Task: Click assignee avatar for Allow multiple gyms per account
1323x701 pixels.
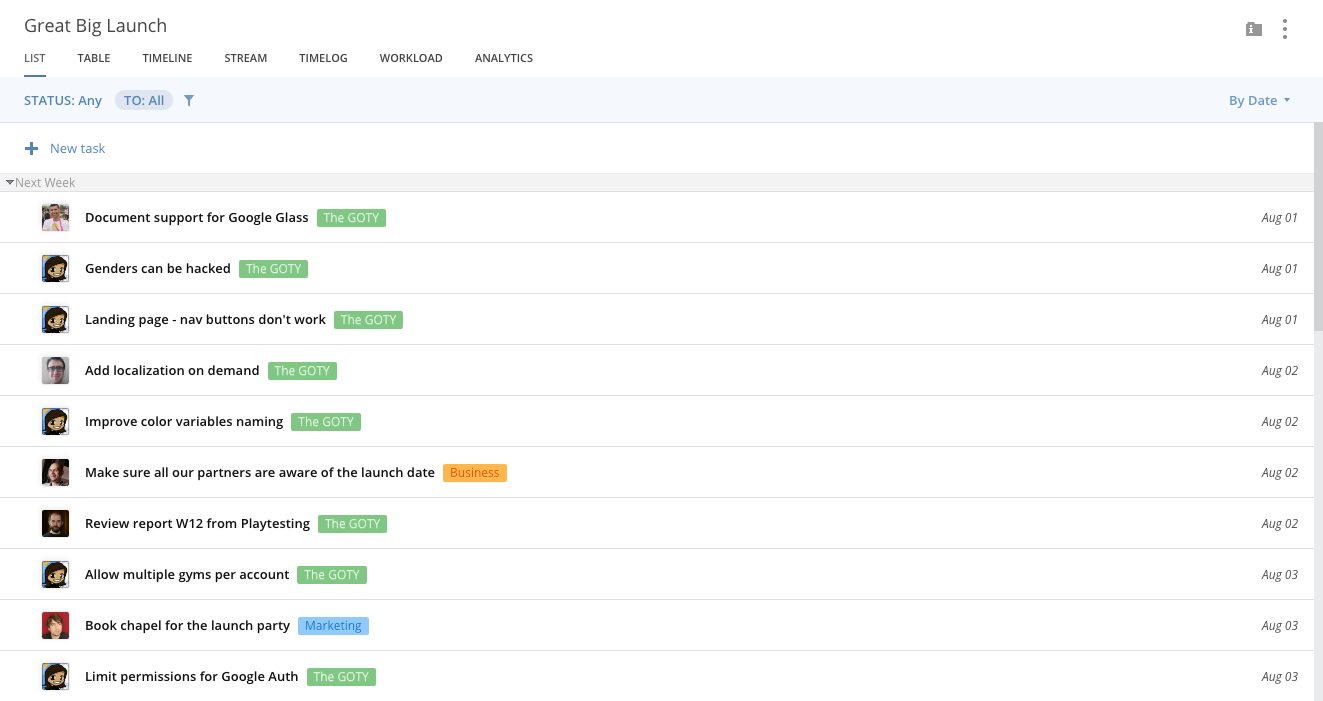Action: (55, 574)
